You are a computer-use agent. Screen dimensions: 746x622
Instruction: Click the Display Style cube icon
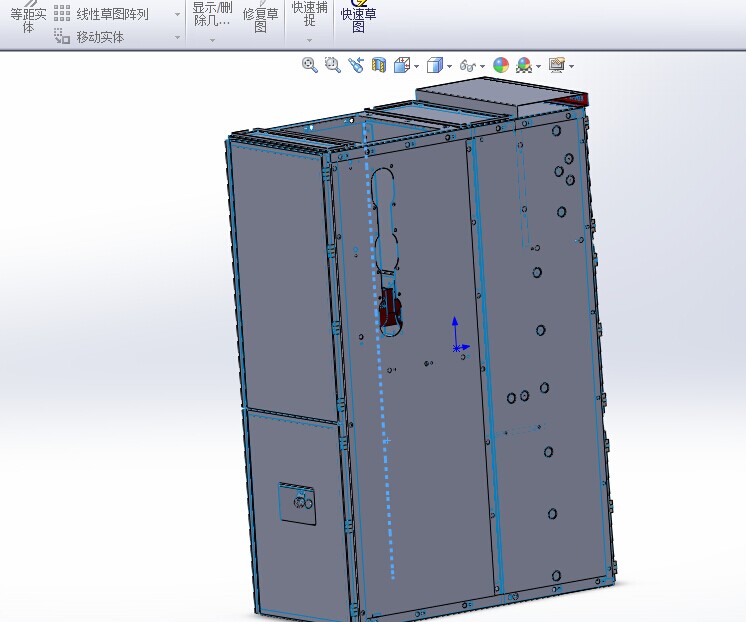434,65
